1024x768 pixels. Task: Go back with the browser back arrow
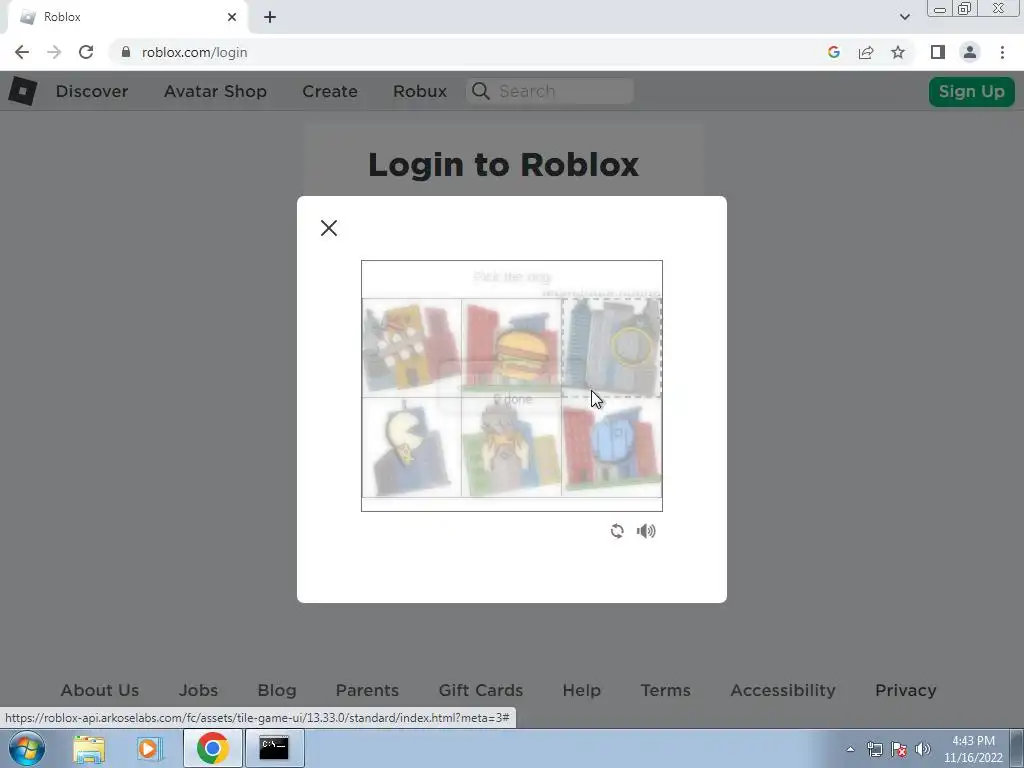(x=22, y=52)
